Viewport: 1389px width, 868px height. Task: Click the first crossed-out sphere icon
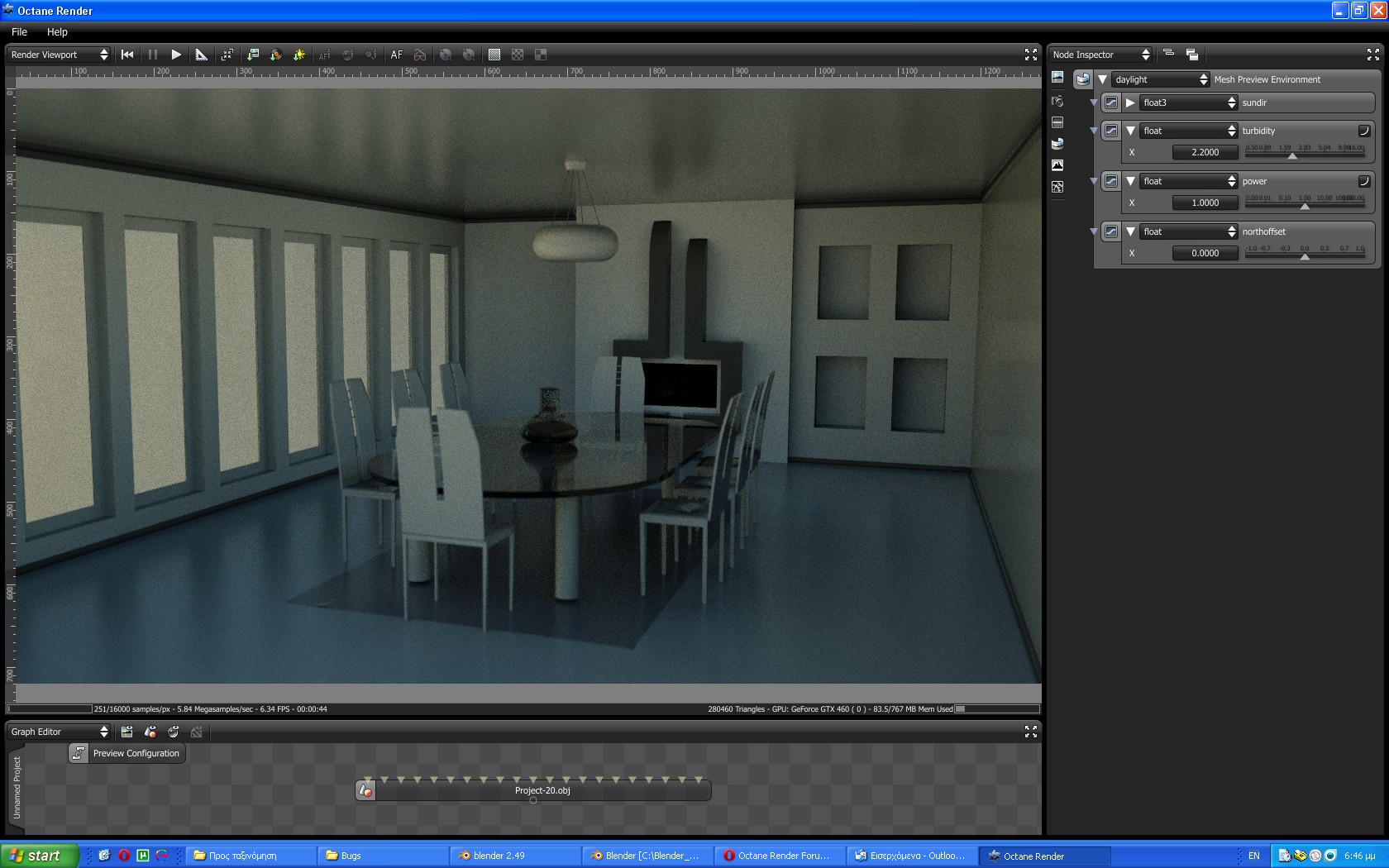pos(446,55)
